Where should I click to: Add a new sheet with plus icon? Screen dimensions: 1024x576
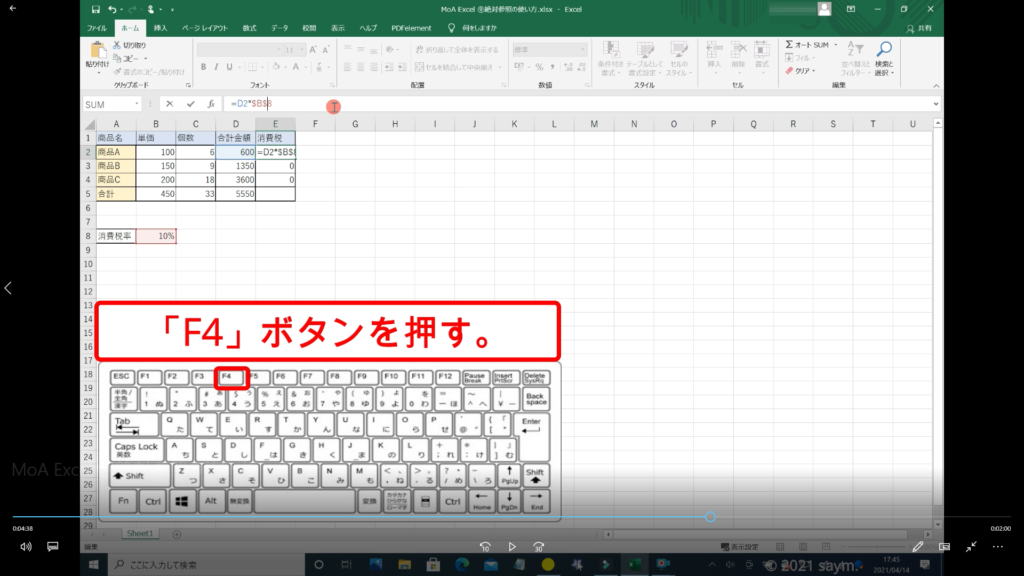177,534
